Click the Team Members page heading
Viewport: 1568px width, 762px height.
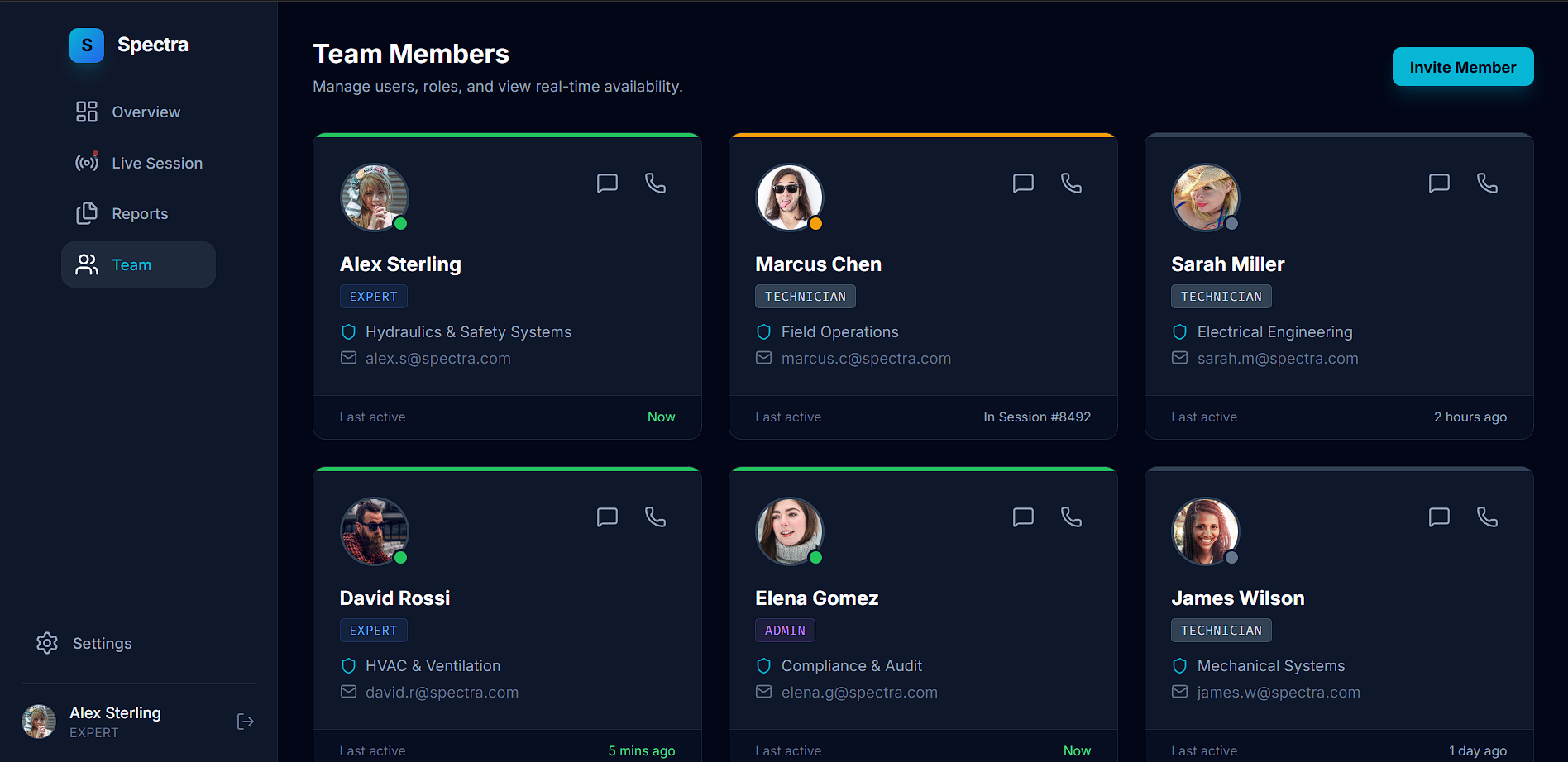[411, 54]
